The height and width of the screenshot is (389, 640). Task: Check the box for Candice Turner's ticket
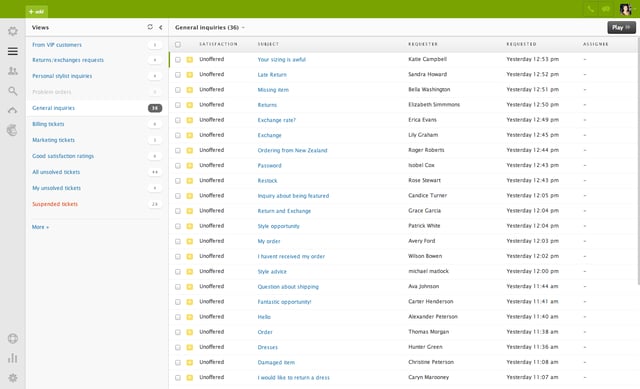click(x=178, y=196)
